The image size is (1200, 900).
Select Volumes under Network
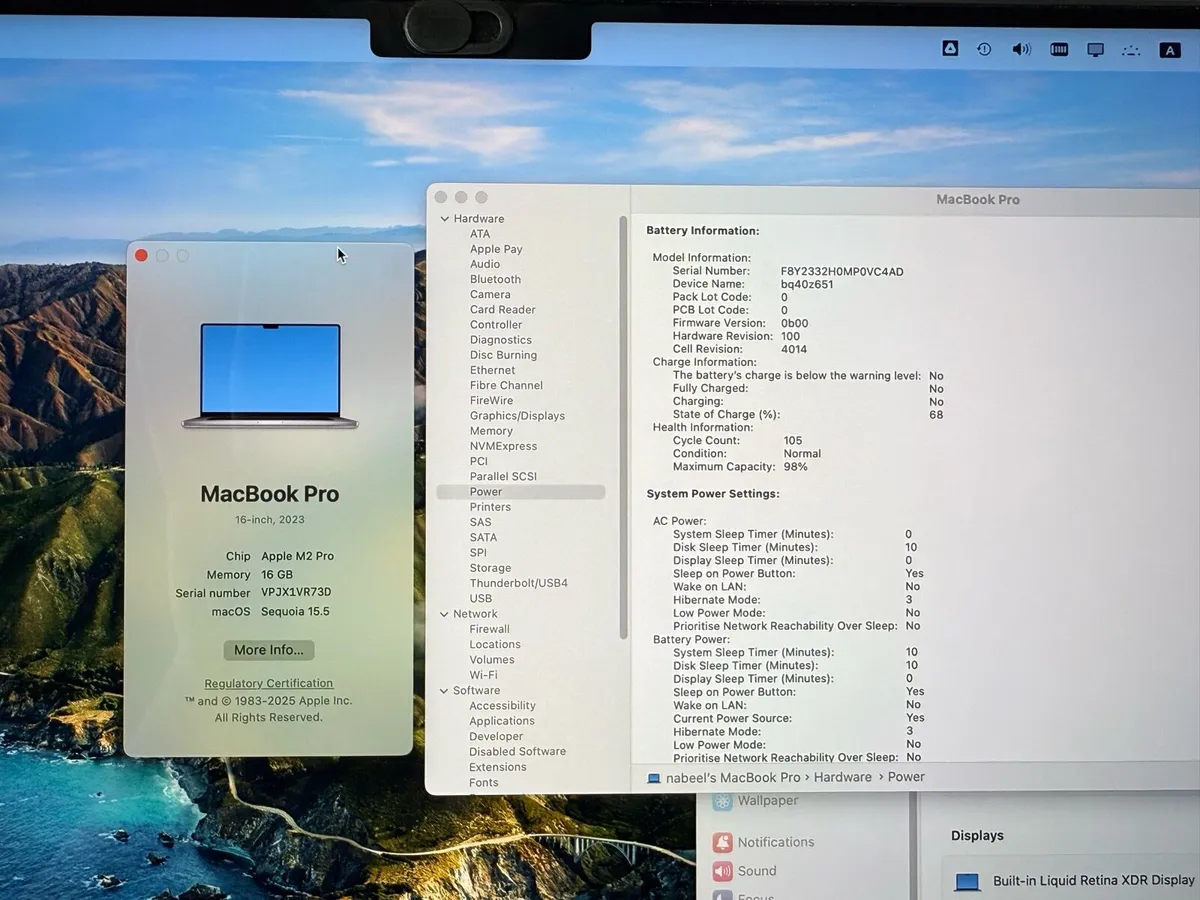point(492,660)
